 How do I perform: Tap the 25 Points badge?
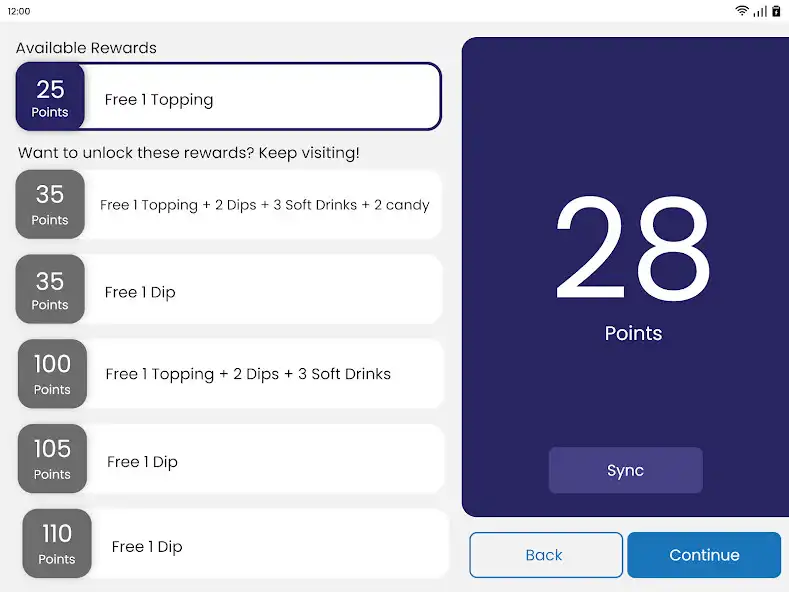tap(50, 97)
